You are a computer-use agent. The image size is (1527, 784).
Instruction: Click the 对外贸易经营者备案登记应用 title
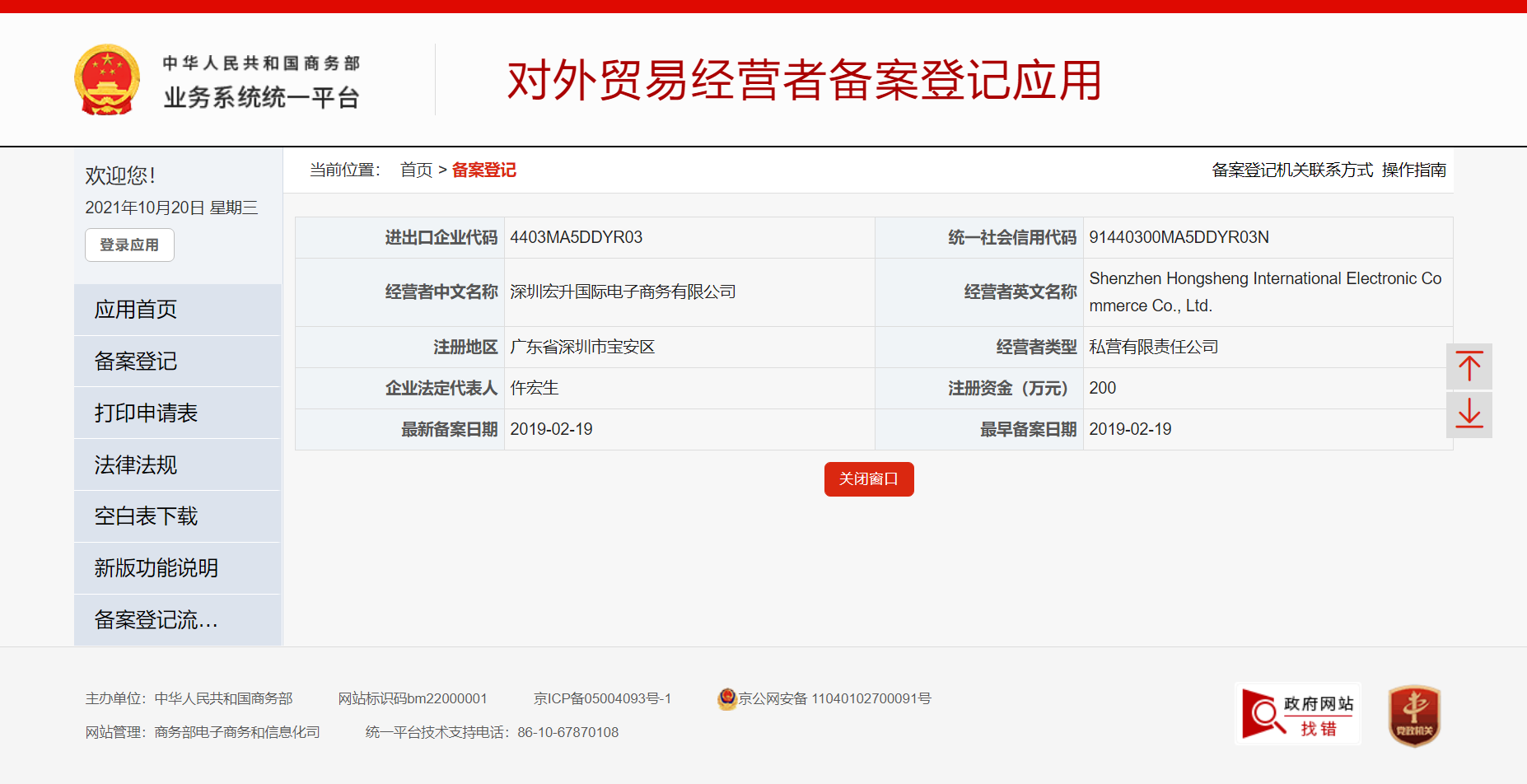tap(805, 80)
